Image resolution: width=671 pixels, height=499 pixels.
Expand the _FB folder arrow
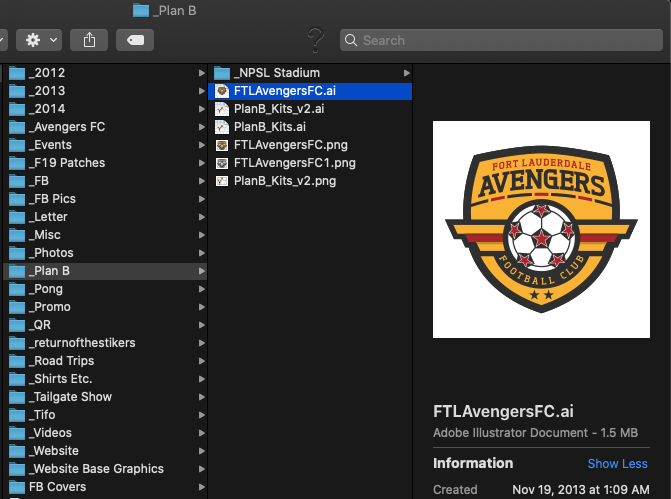click(202, 181)
